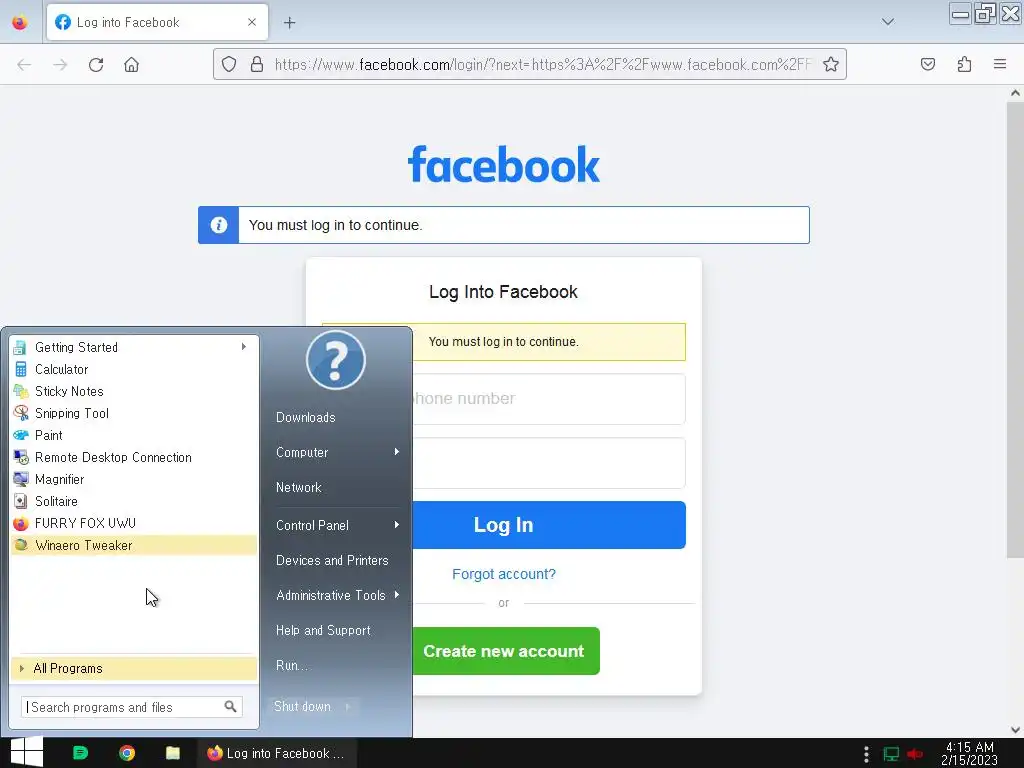Screen dimensions: 1024x768
Task: Click the back navigation arrow
Action: pyautogui.click(x=24, y=65)
